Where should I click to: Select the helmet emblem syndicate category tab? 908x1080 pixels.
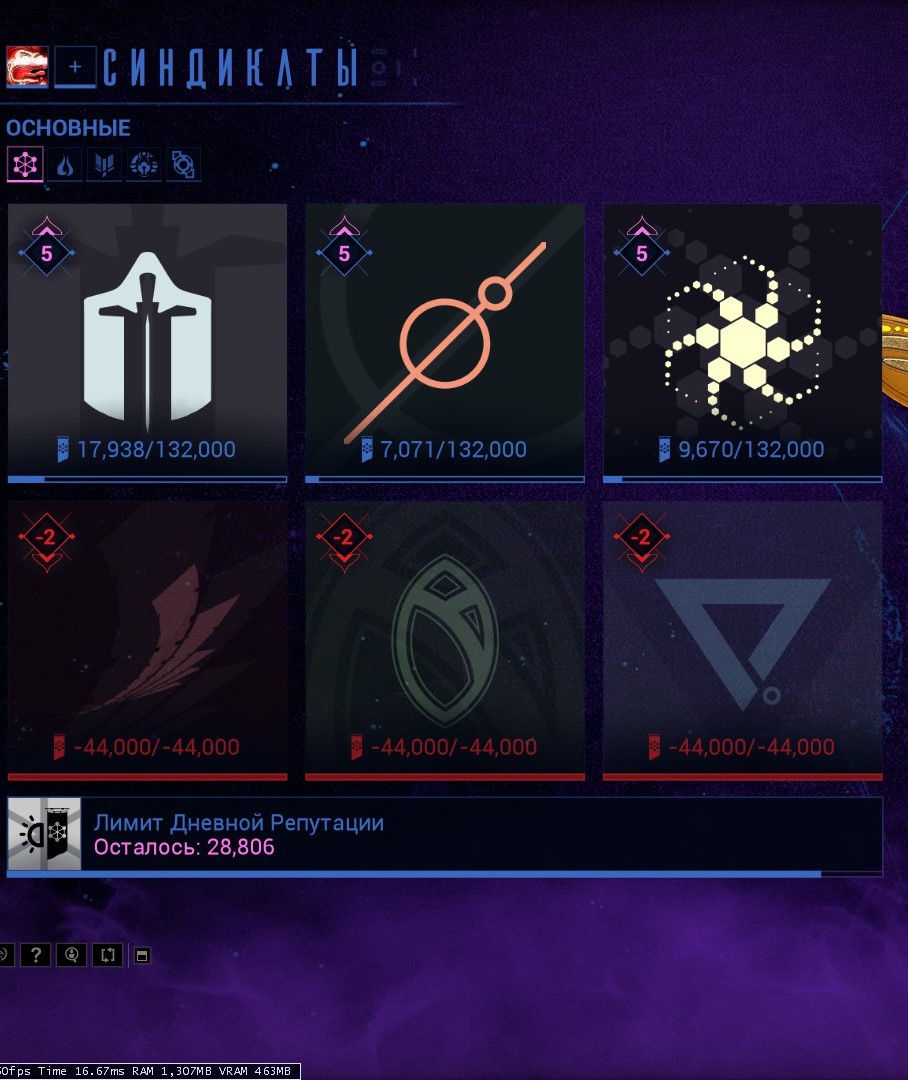[x=143, y=165]
